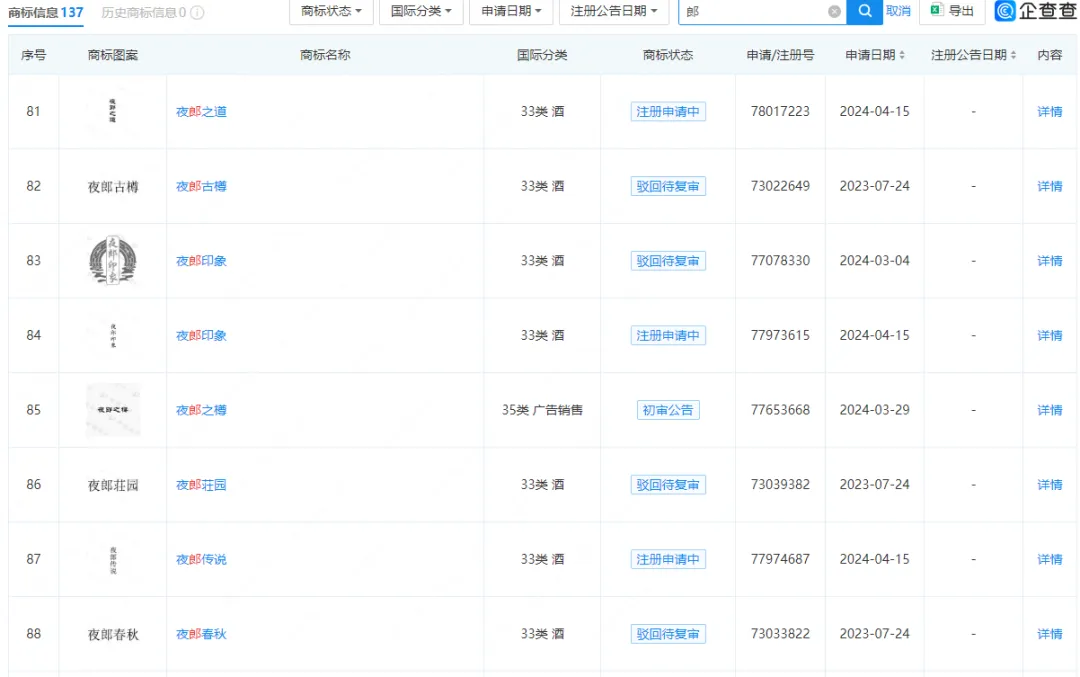Click the 取消 link next to search
This screenshot has height=677, width=1080.
(x=898, y=11)
